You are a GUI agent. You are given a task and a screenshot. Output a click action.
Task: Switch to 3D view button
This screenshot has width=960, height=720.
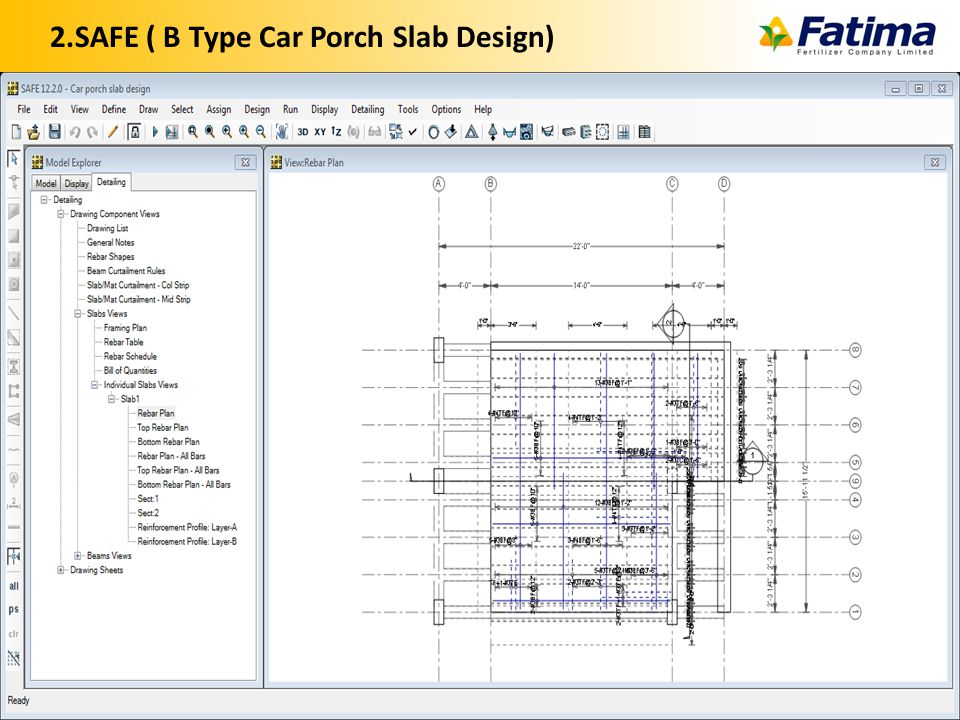[x=302, y=132]
